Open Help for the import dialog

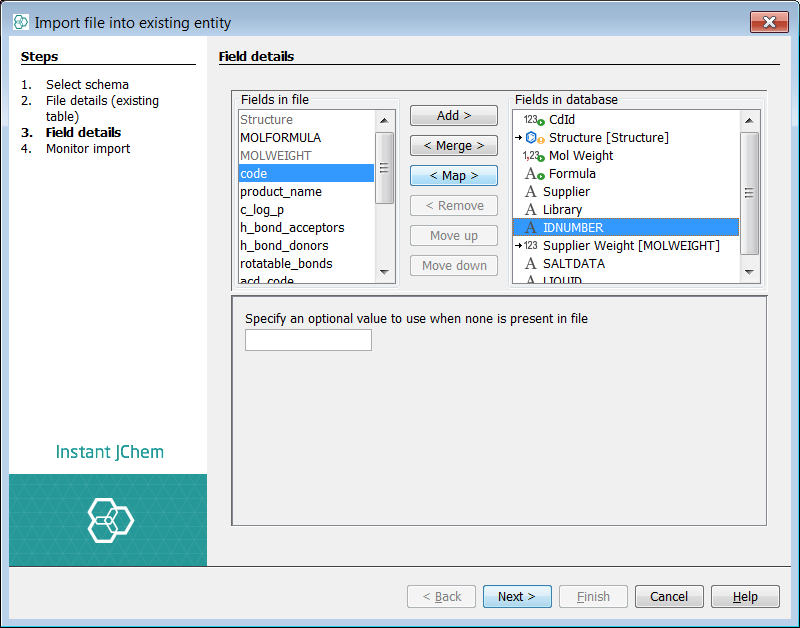point(745,597)
